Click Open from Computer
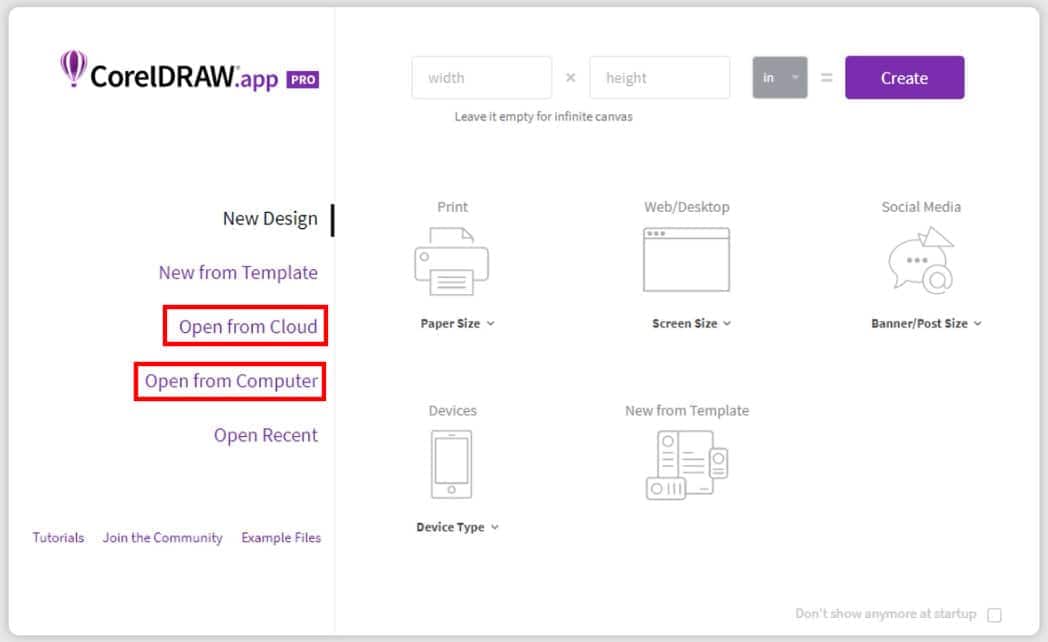 pyautogui.click(x=229, y=381)
